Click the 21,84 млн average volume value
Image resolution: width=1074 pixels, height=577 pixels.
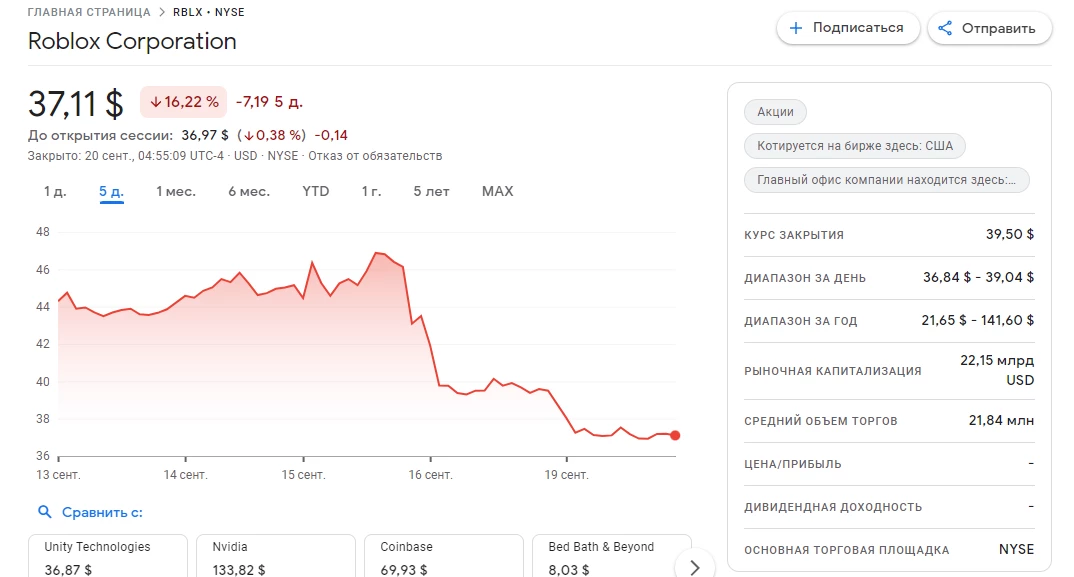coord(1001,420)
